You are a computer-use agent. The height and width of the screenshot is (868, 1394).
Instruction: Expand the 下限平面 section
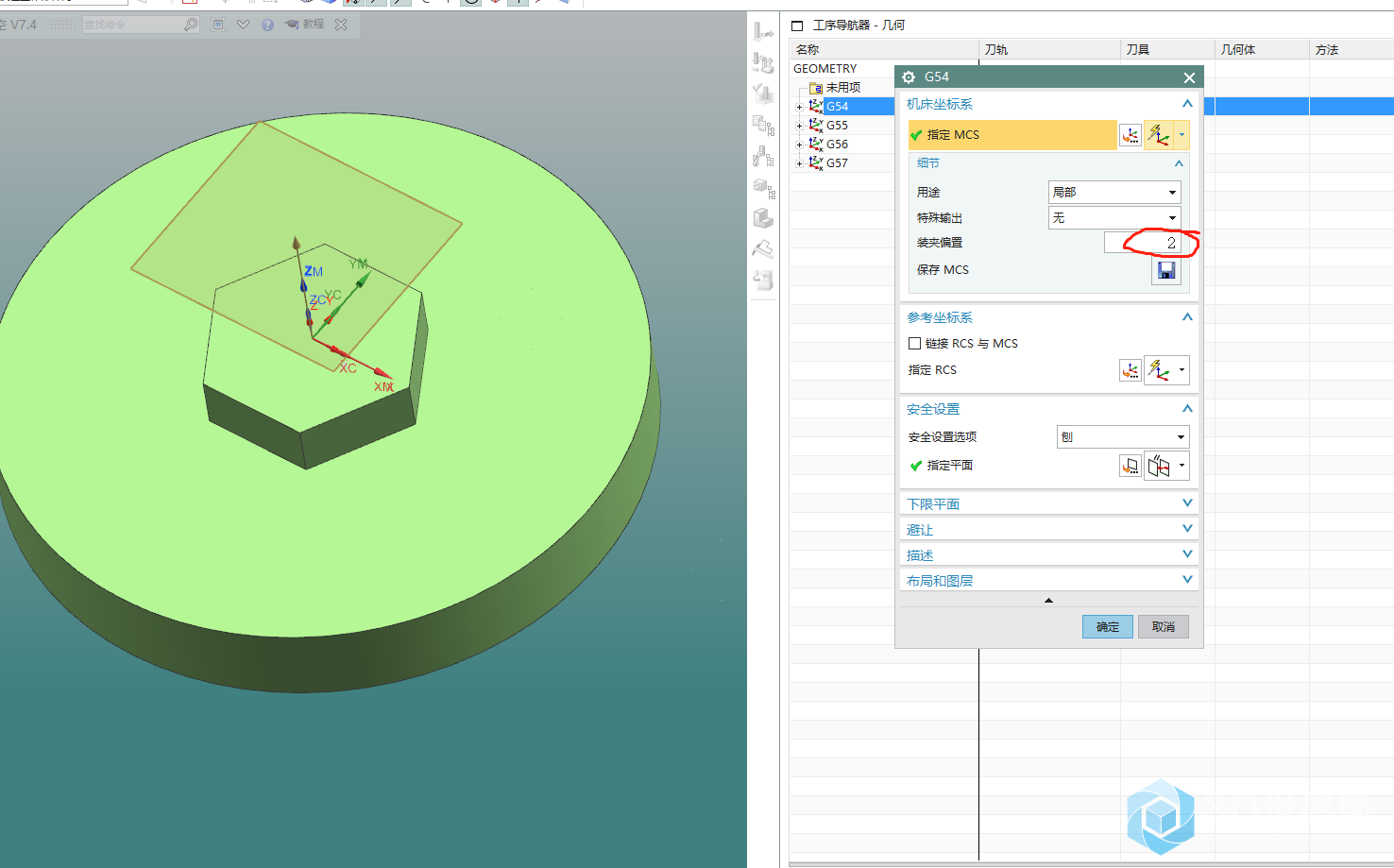coord(1187,503)
